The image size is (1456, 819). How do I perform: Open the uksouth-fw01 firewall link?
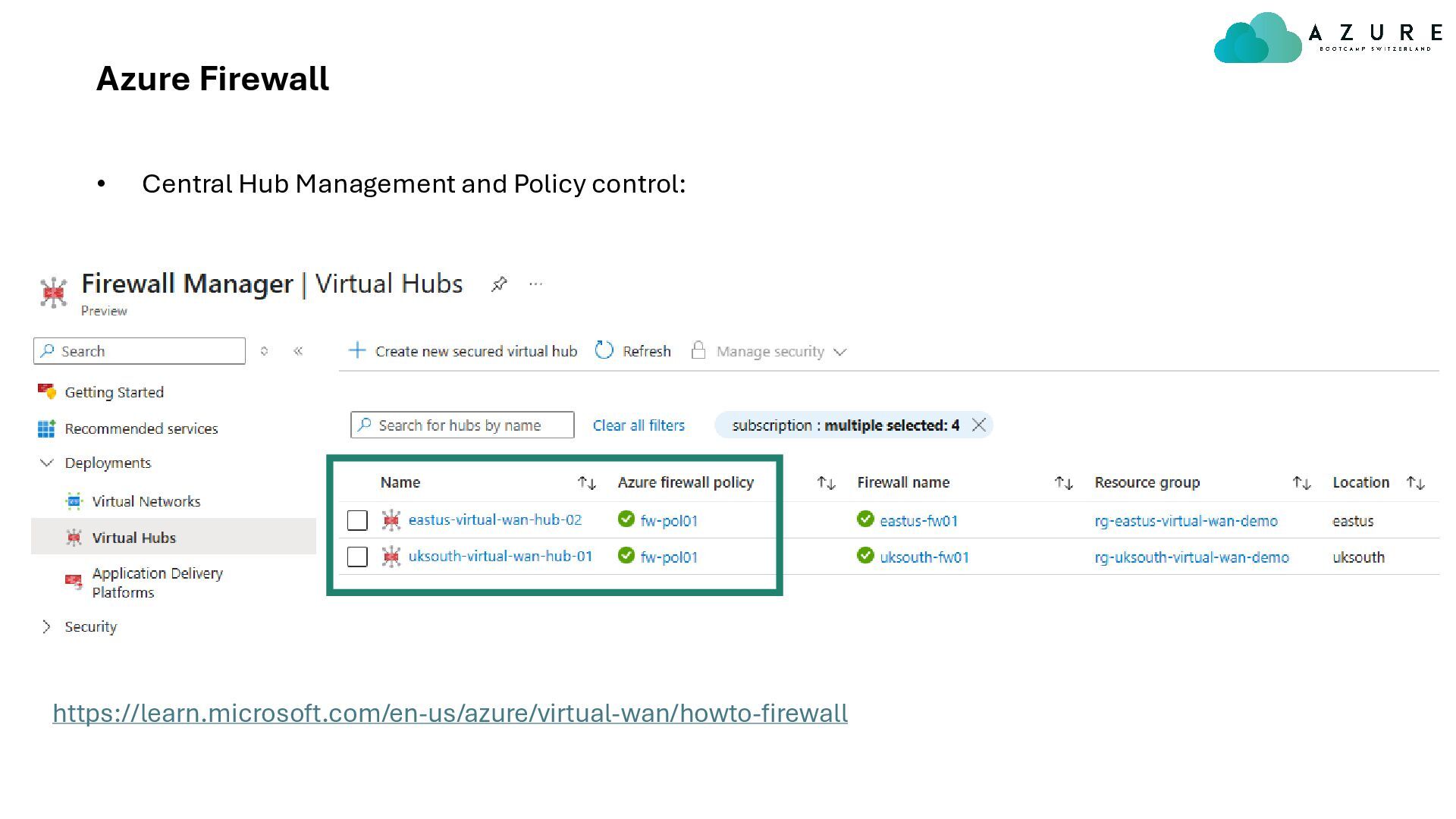click(x=924, y=557)
